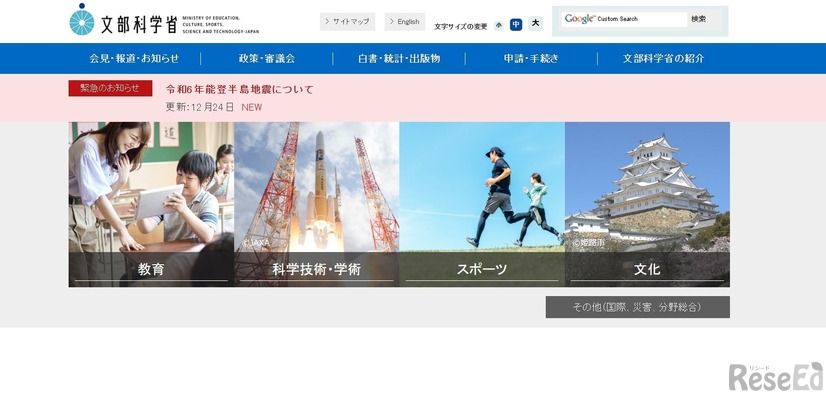Open the 政策・審議会 menu
The width and height of the screenshot is (826, 393).
pos(267,58)
